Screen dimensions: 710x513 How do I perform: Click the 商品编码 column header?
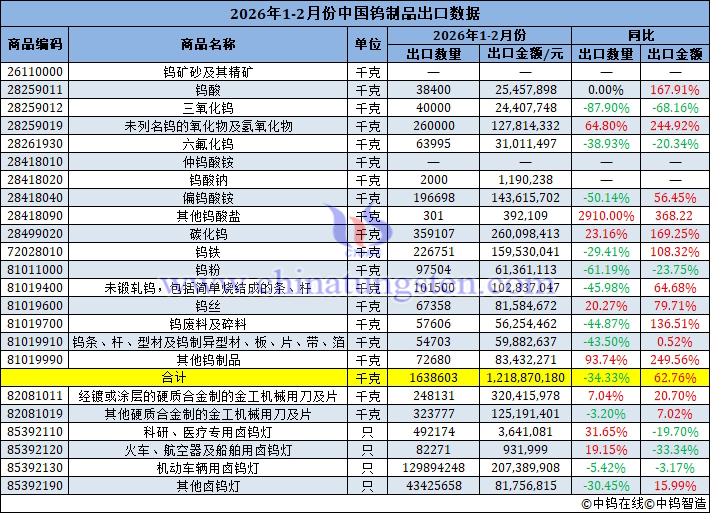[x=34, y=44]
